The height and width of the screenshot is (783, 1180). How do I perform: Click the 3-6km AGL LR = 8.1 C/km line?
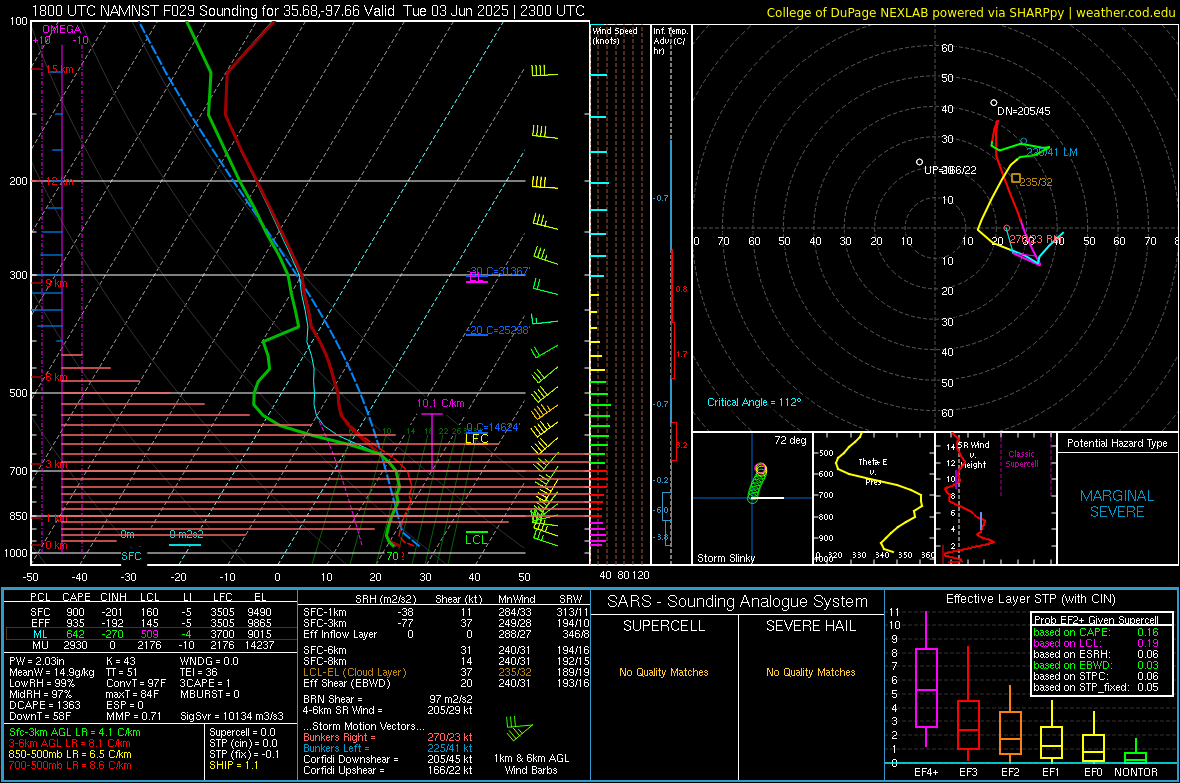pyautogui.click(x=69, y=743)
